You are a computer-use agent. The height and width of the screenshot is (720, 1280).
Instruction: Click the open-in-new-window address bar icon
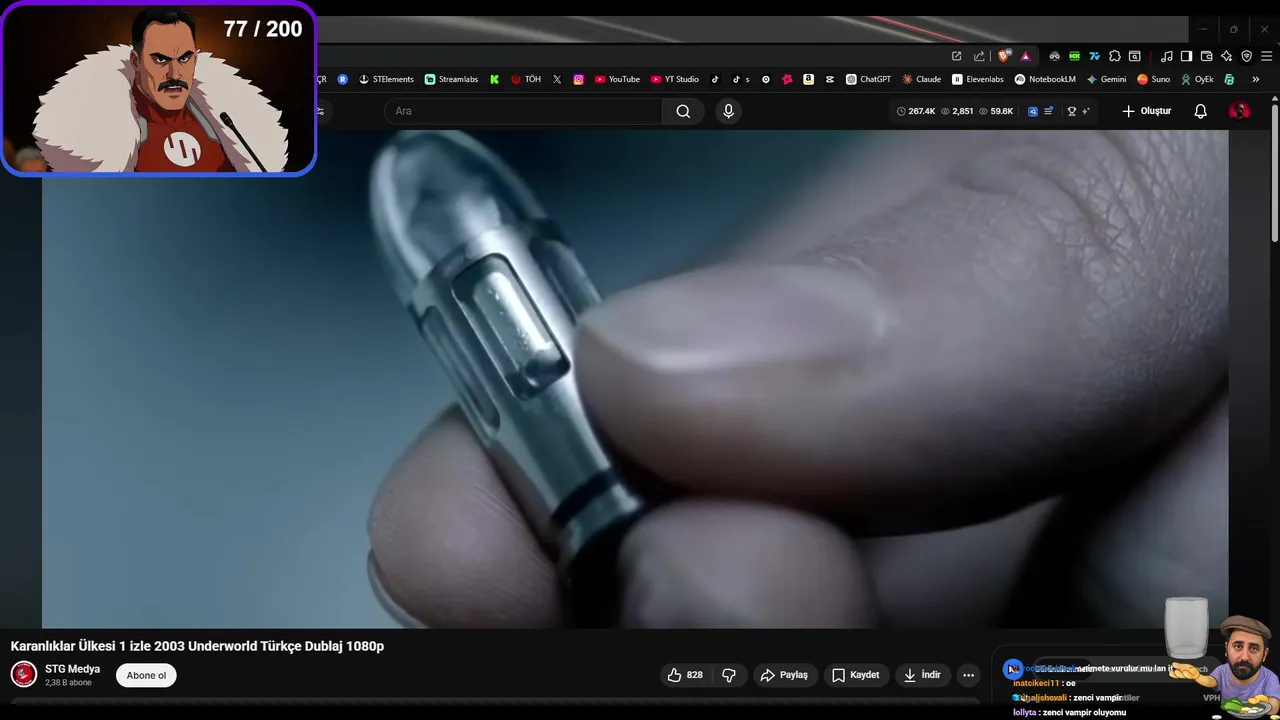tap(957, 56)
